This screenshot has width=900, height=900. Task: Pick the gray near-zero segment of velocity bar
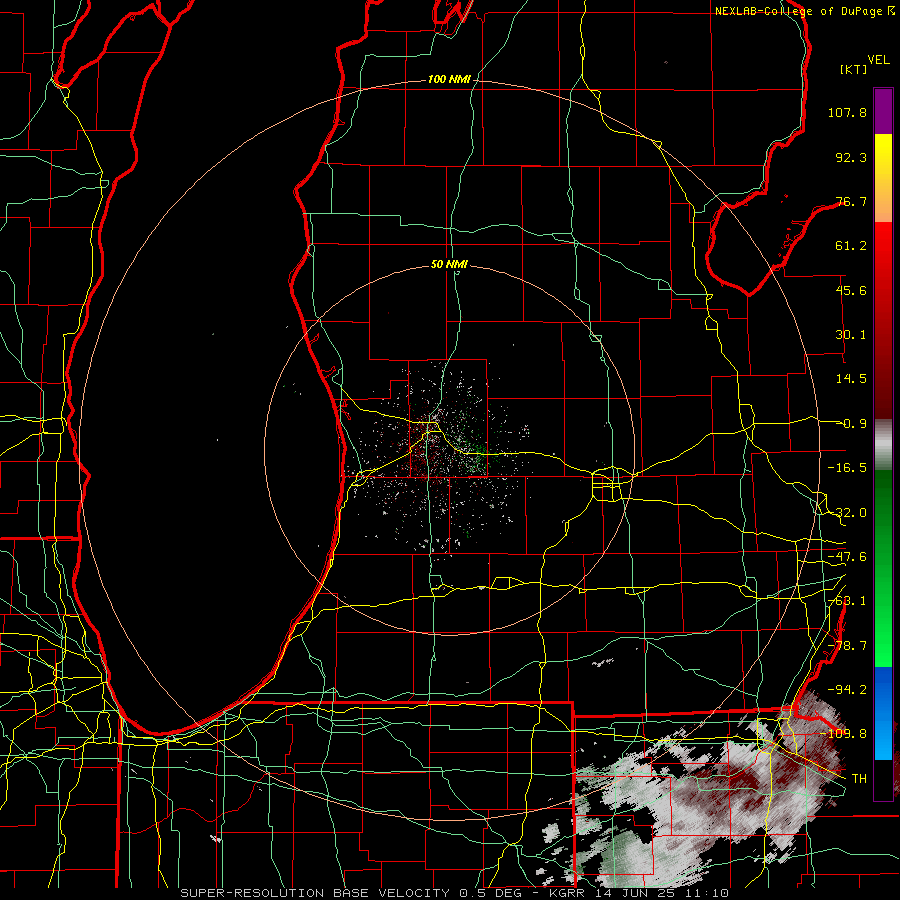tap(883, 445)
